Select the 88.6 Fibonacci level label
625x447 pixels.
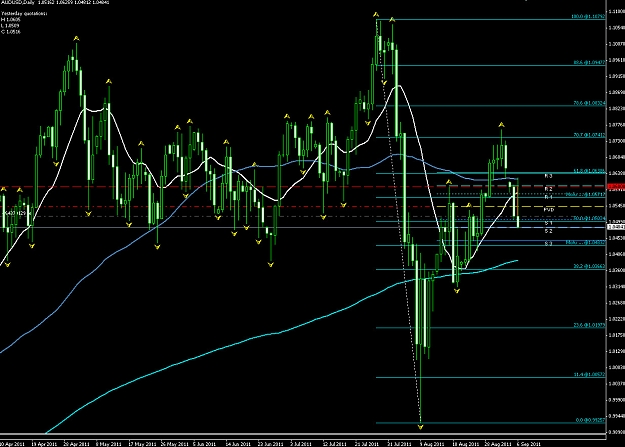click(590, 63)
